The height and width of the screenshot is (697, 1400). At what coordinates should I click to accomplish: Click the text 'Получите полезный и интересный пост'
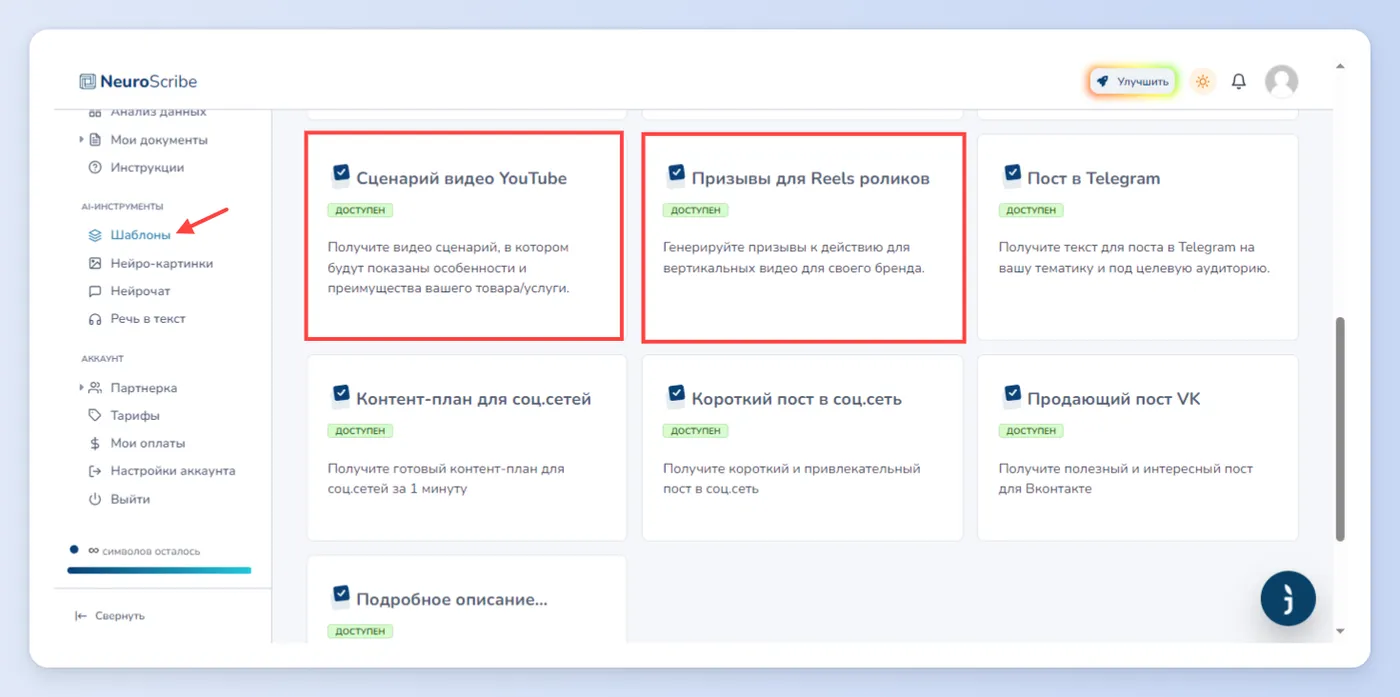1125,468
